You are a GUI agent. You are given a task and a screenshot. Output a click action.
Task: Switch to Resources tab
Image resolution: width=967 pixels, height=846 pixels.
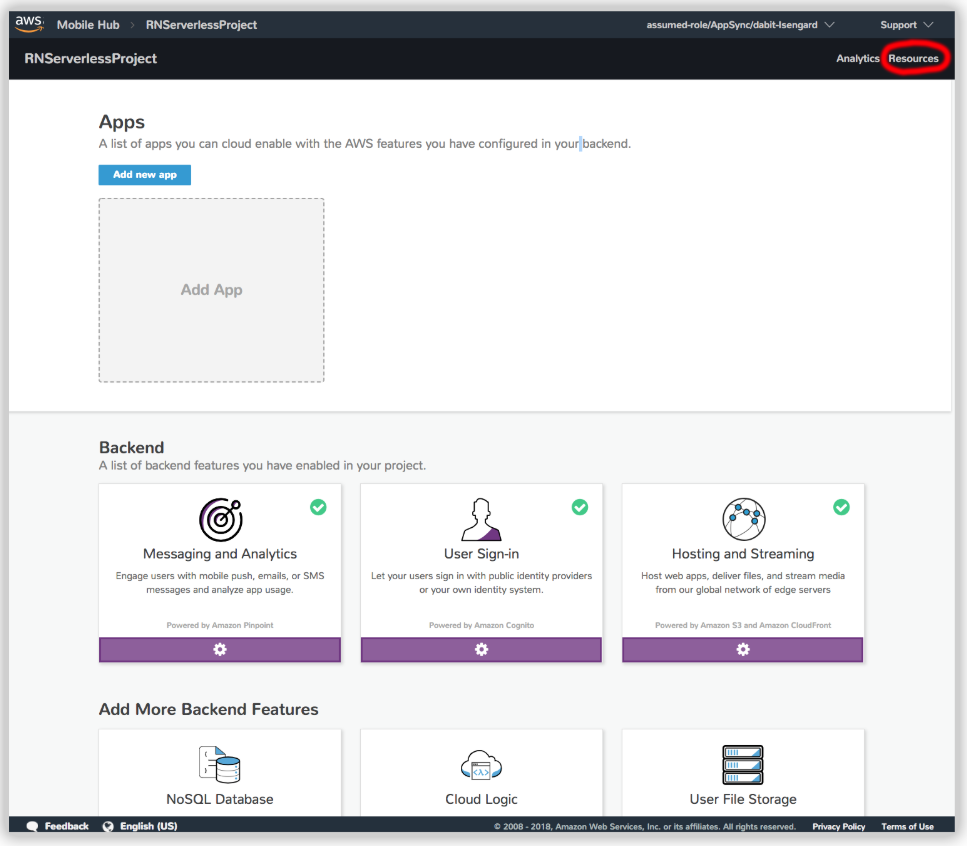[x=913, y=59]
